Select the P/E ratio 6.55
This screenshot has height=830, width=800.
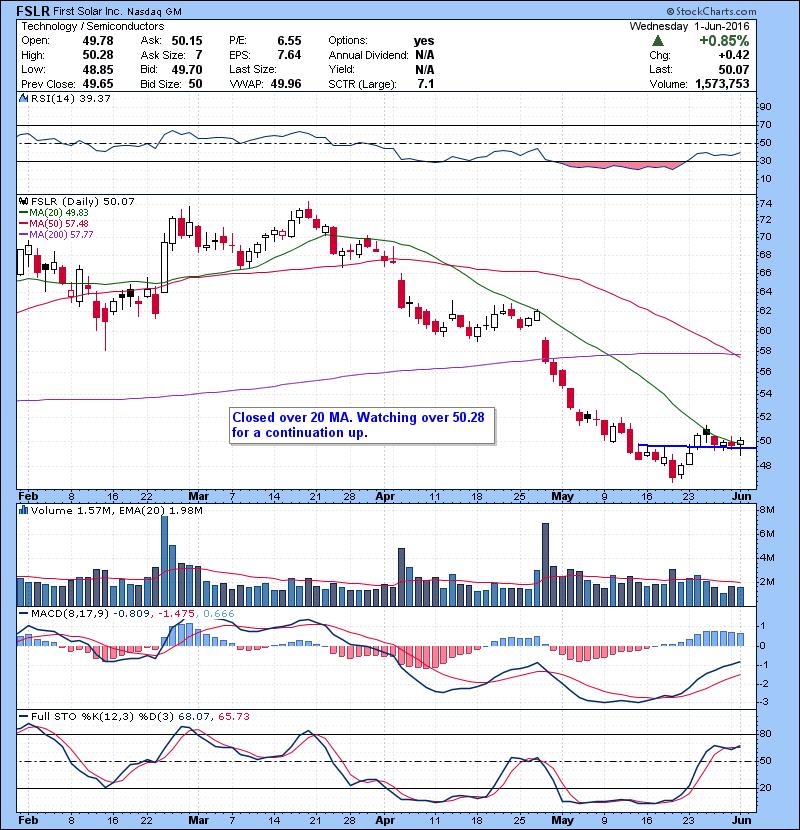(x=289, y=41)
